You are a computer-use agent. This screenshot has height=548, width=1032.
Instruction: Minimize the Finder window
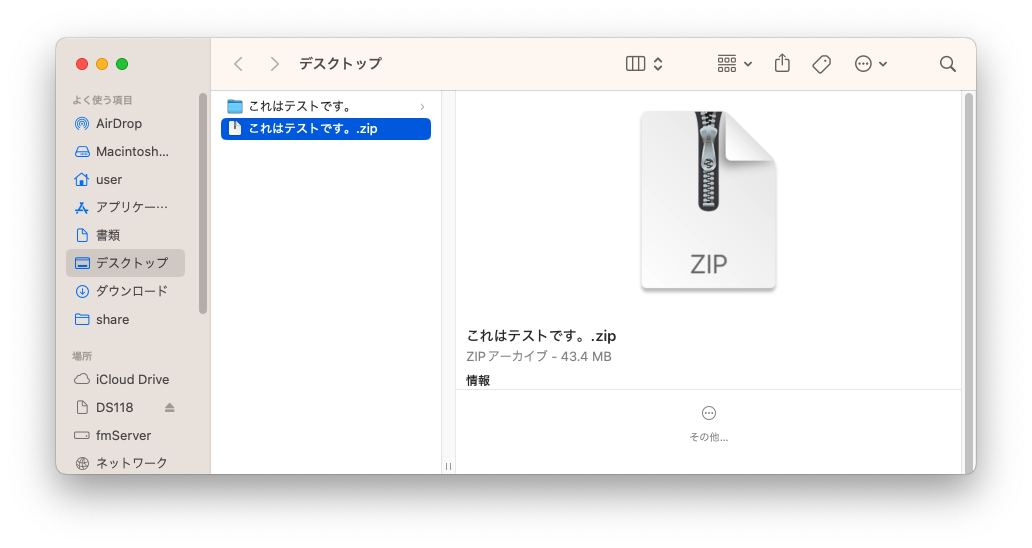point(102,64)
